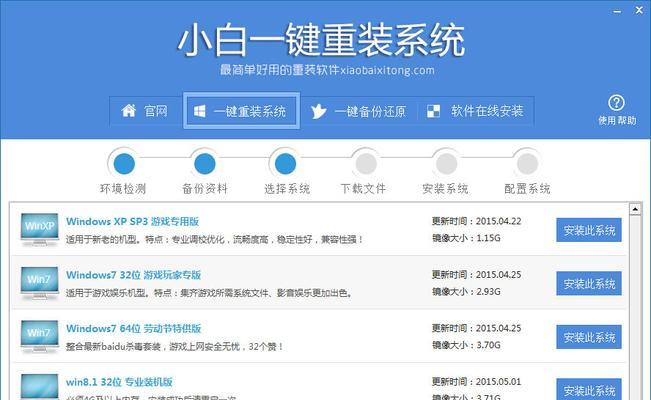Screen dimensions: 651x400
Task: Open 使用帮助 question mark help icon
Action: pyautogui.click(x=616, y=103)
